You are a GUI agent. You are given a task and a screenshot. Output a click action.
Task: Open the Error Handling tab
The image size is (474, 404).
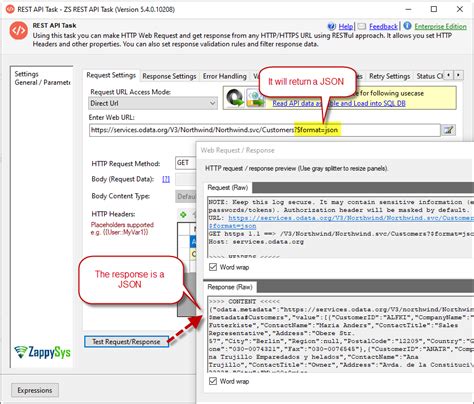(x=225, y=76)
